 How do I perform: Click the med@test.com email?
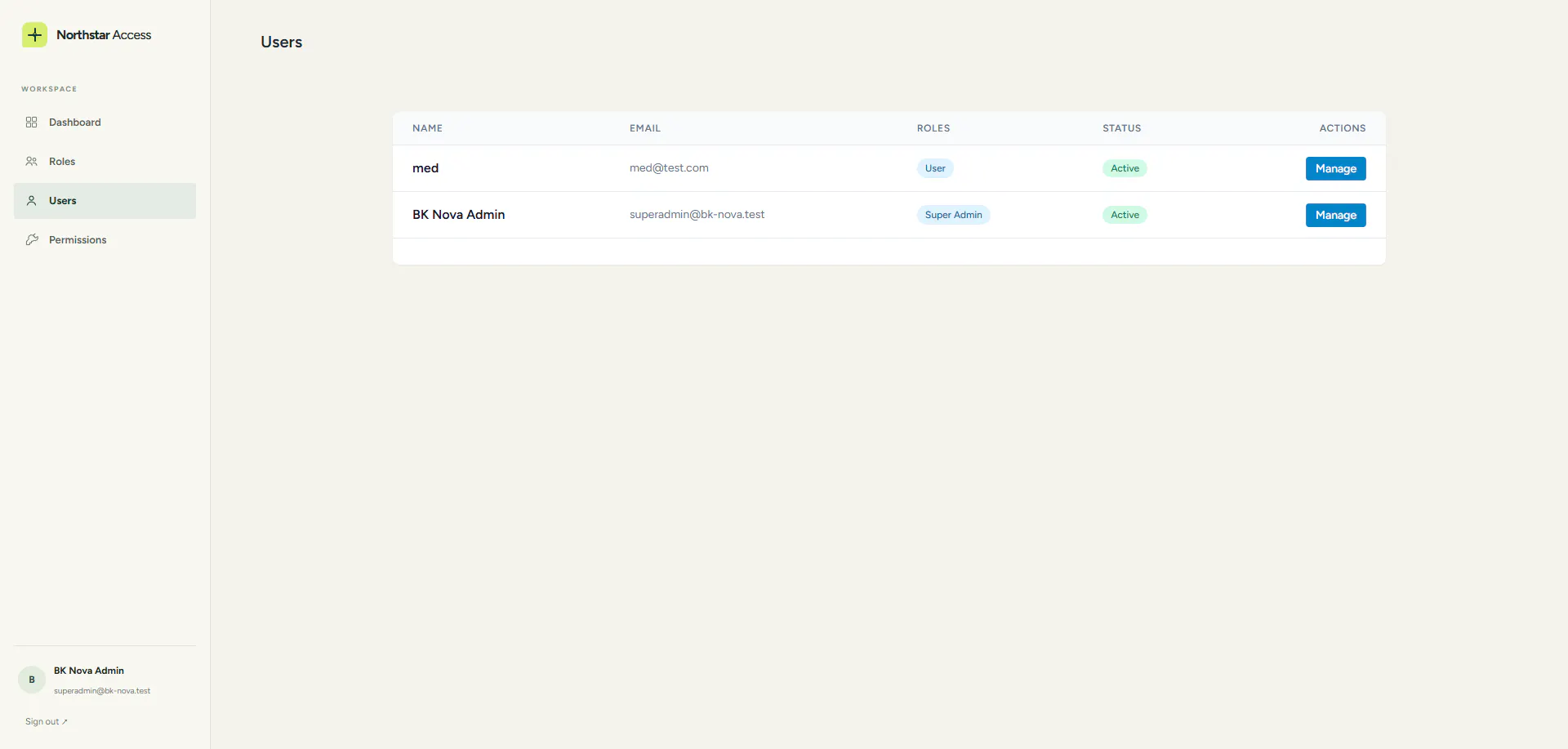(x=669, y=168)
